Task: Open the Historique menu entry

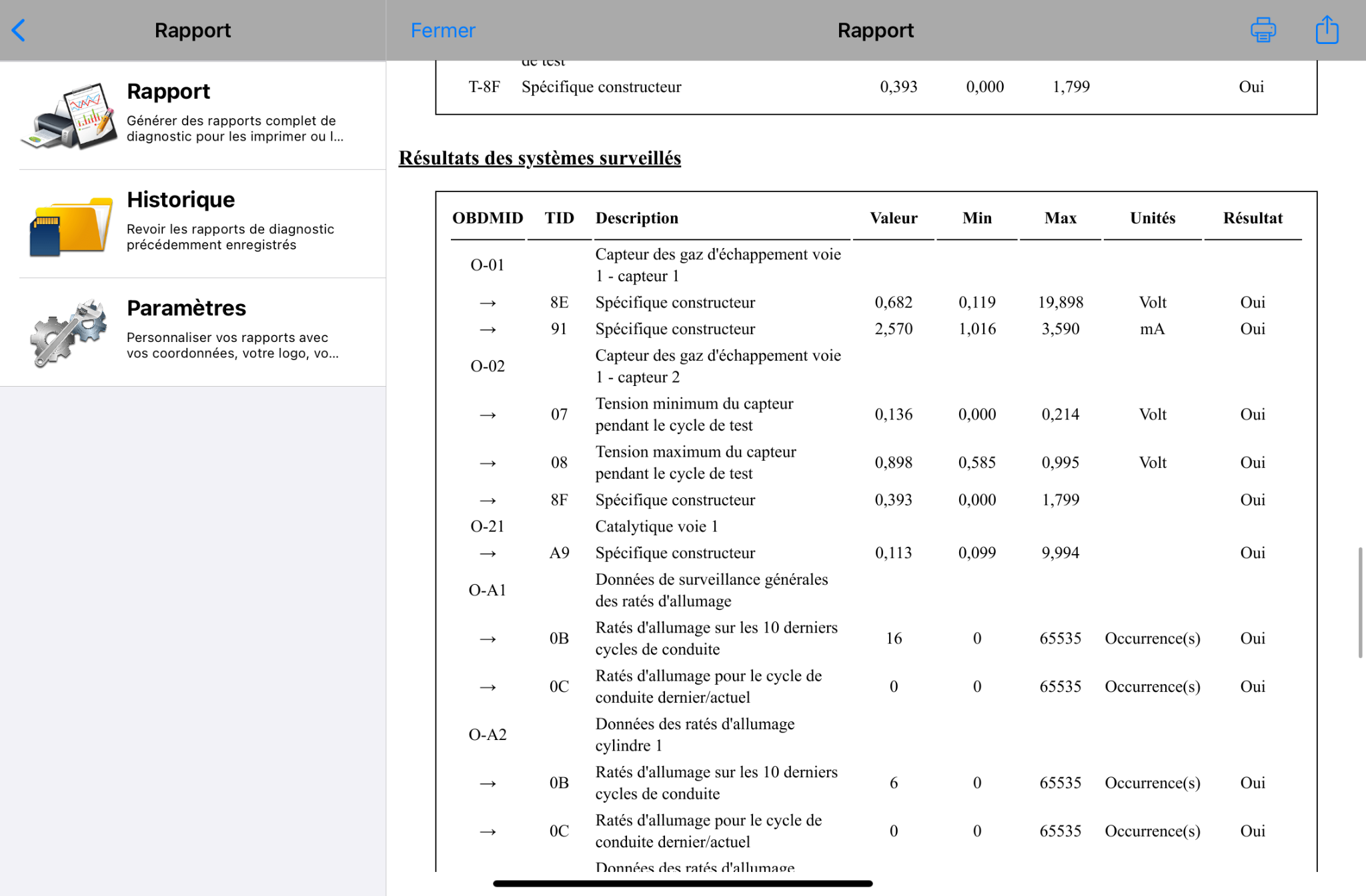Action: [x=193, y=224]
